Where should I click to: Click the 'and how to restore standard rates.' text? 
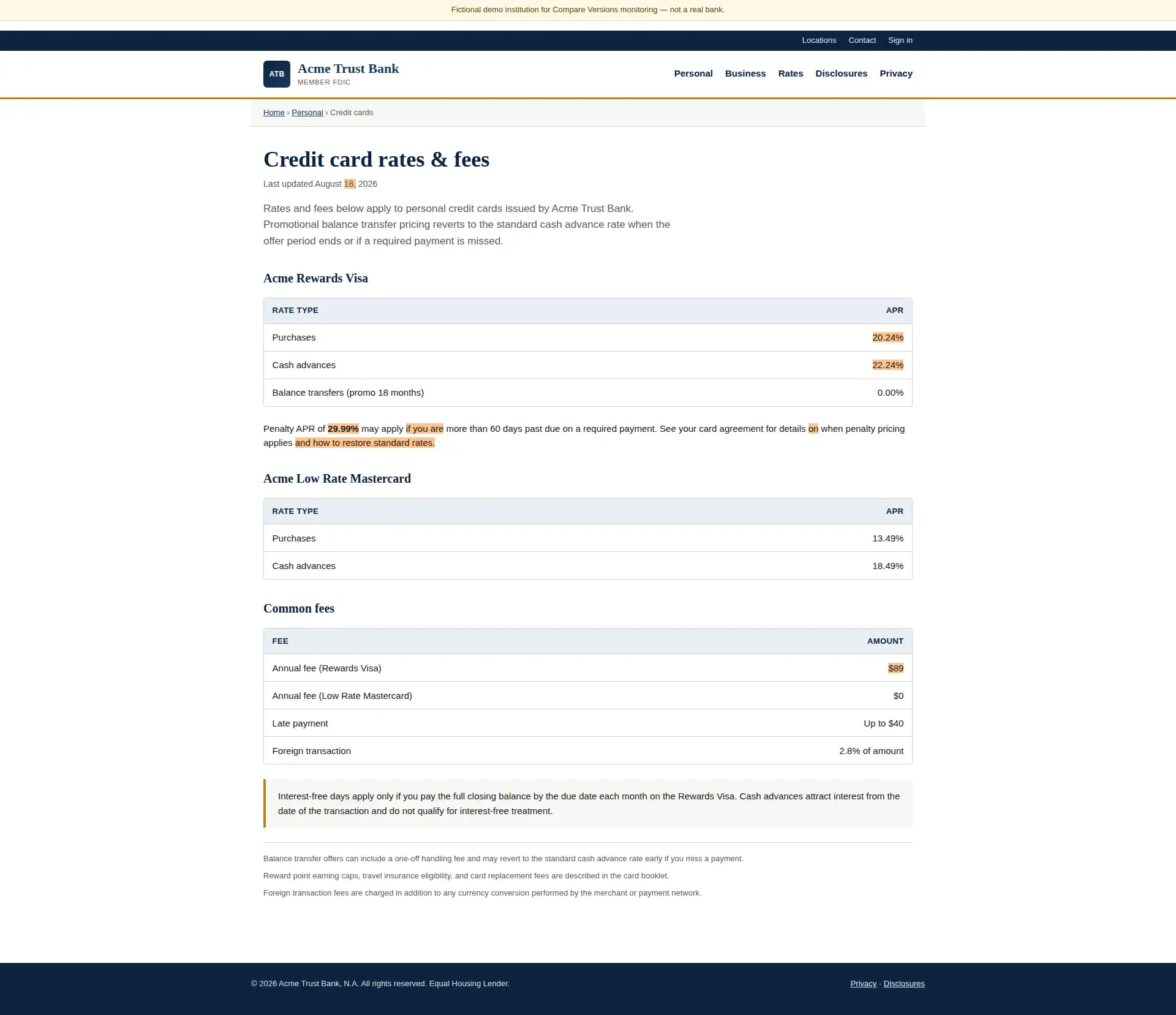coord(364,443)
